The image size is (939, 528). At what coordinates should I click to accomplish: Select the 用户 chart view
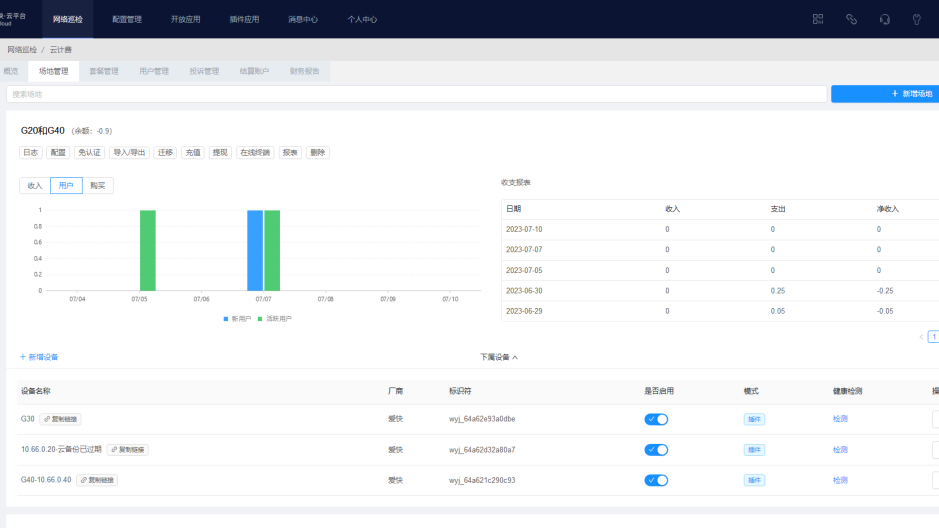pyautogui.click(x=66, y=186)
